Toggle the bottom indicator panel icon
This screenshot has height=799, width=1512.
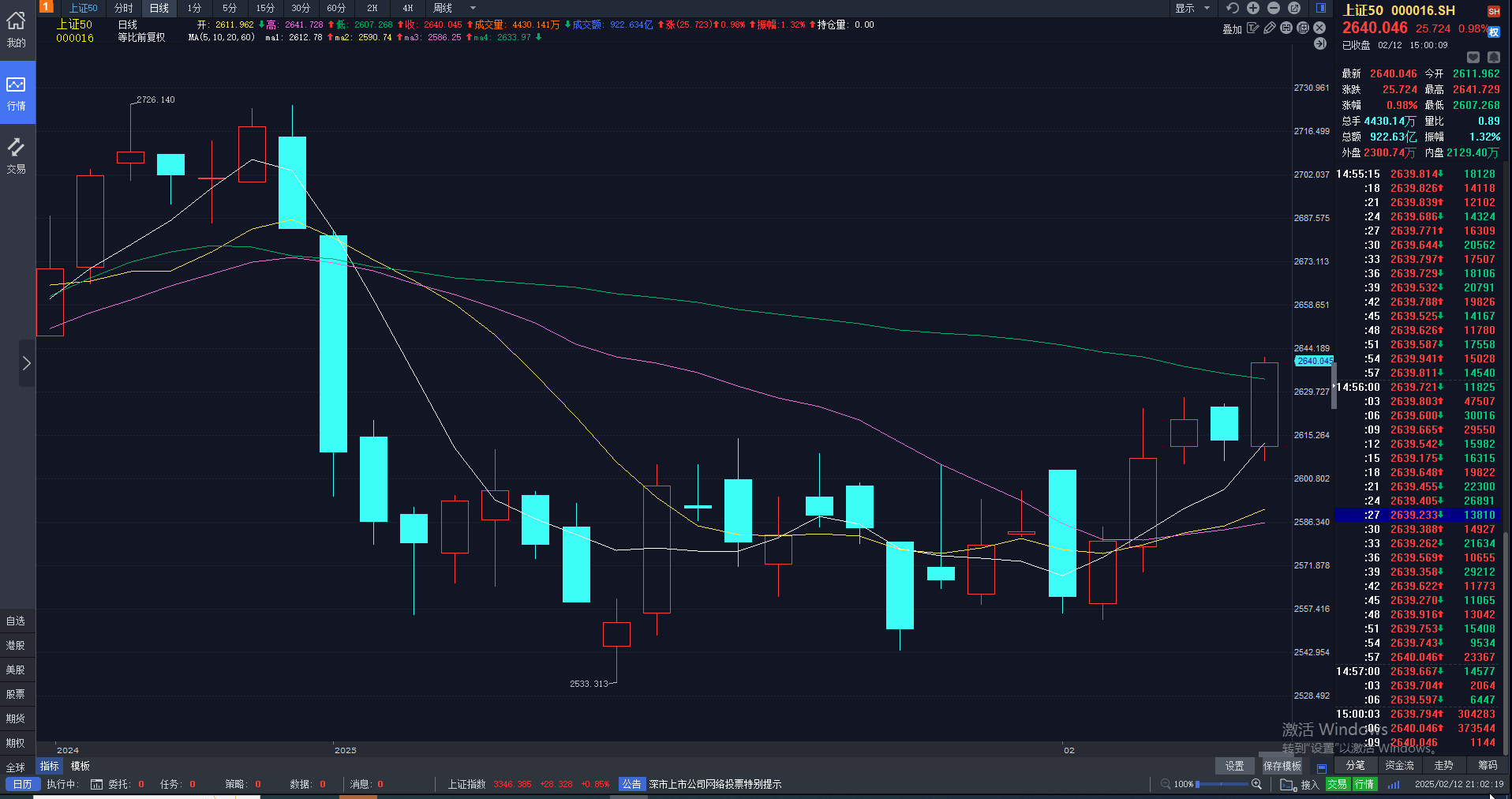point(1322,767)
